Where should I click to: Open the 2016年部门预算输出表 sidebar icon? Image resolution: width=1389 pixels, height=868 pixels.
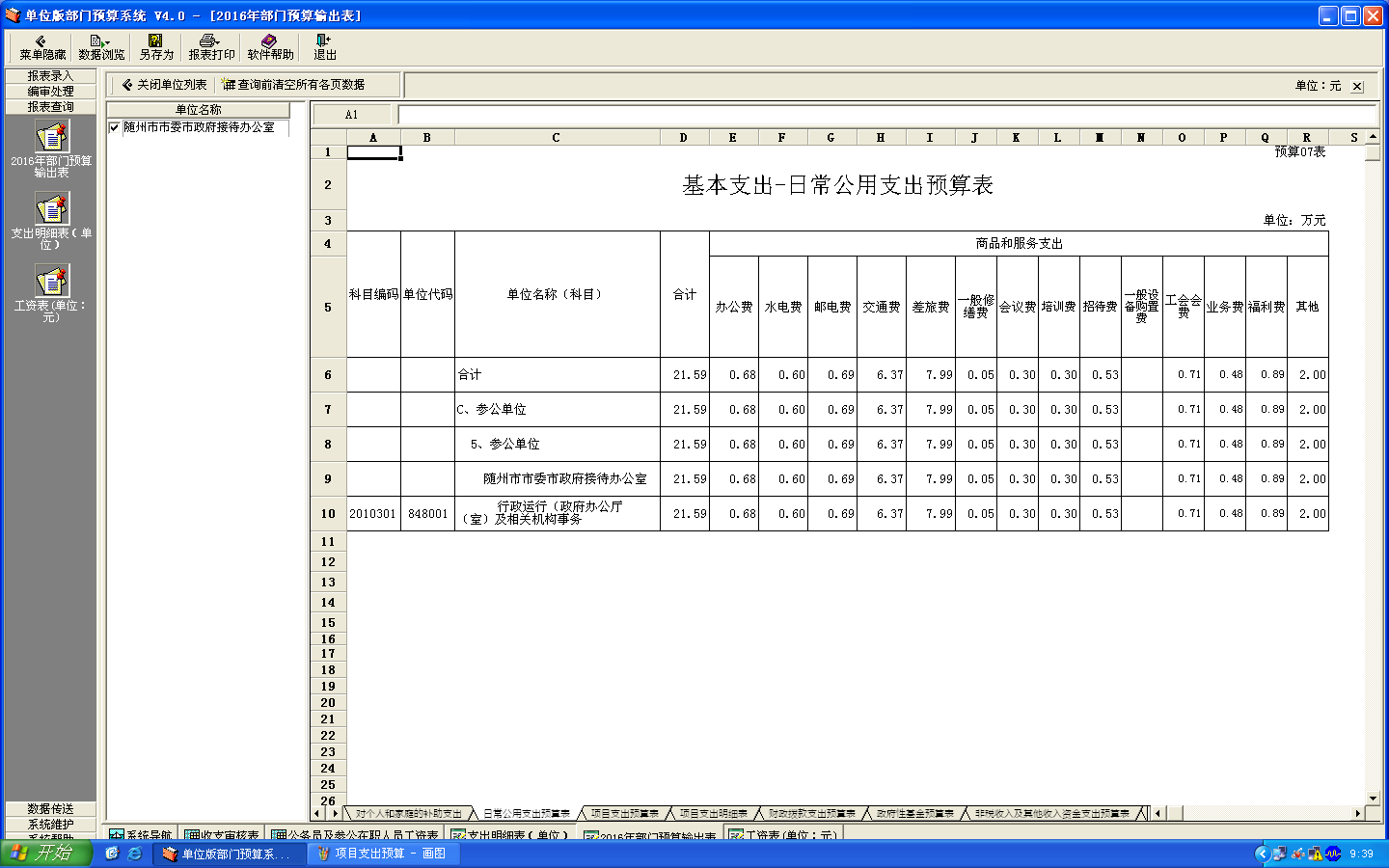52,138
